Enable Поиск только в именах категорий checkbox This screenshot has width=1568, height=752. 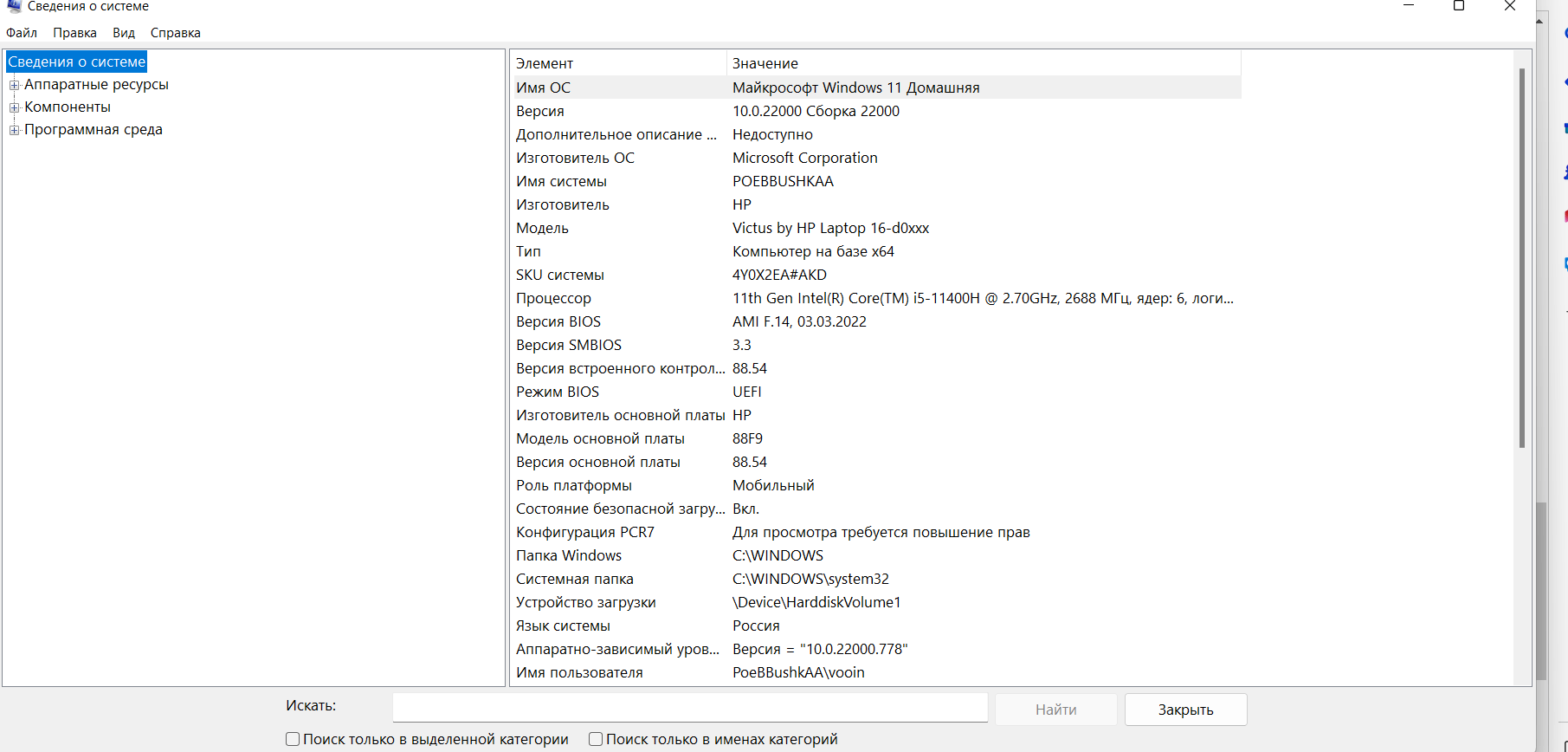pyautogui.click(x=596, y=739)
